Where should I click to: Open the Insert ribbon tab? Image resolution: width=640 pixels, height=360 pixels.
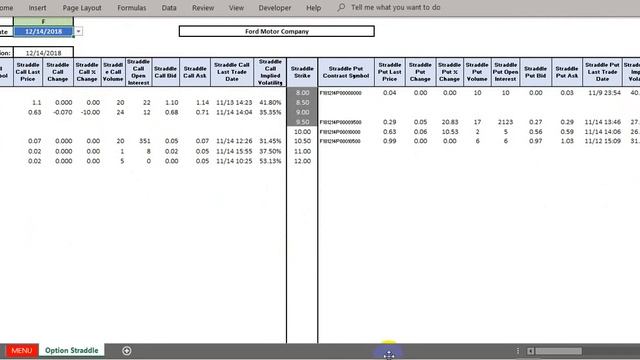(37, 8)
